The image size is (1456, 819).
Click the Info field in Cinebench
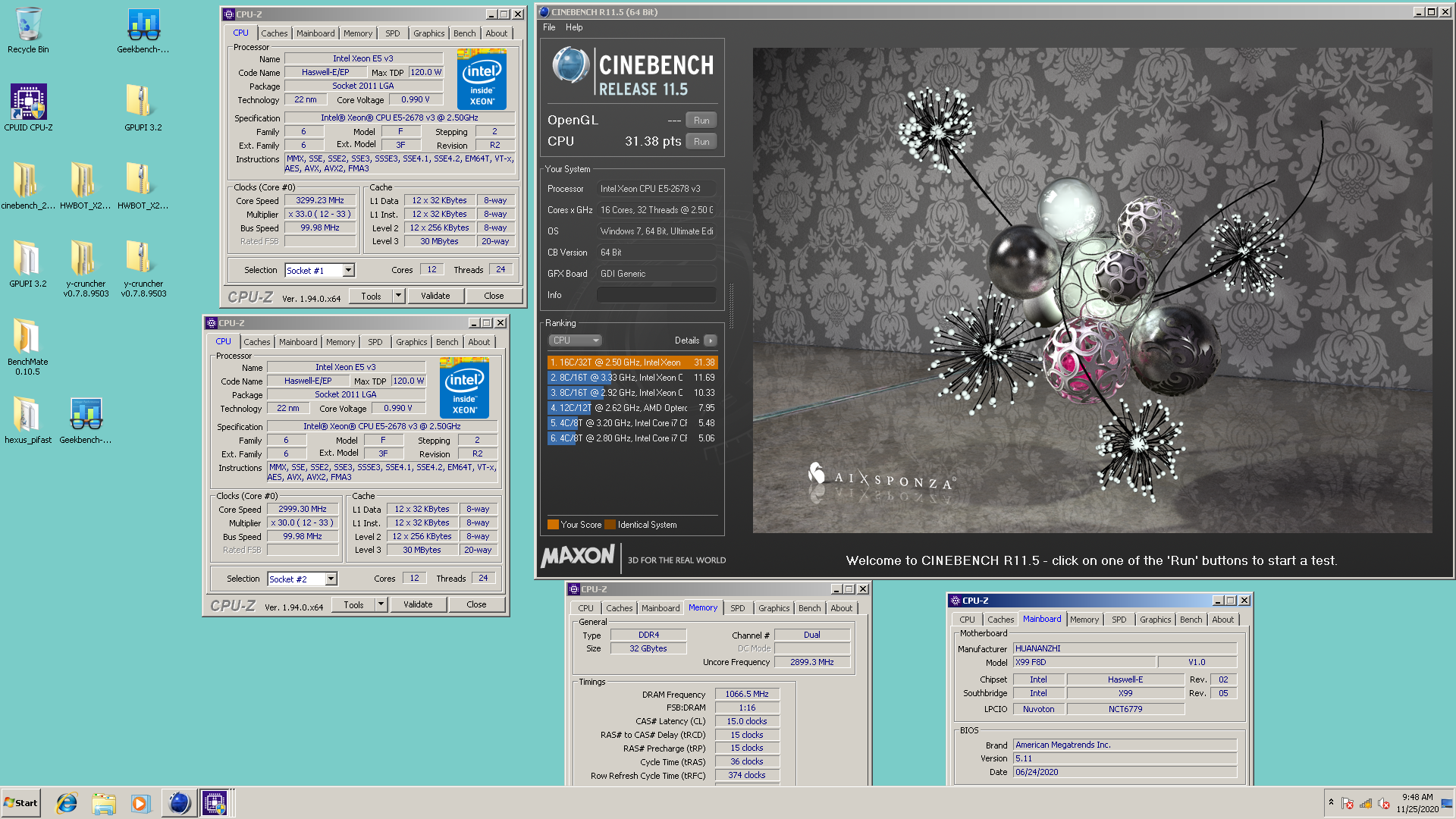pyautogui.click(x=657, y=295)
